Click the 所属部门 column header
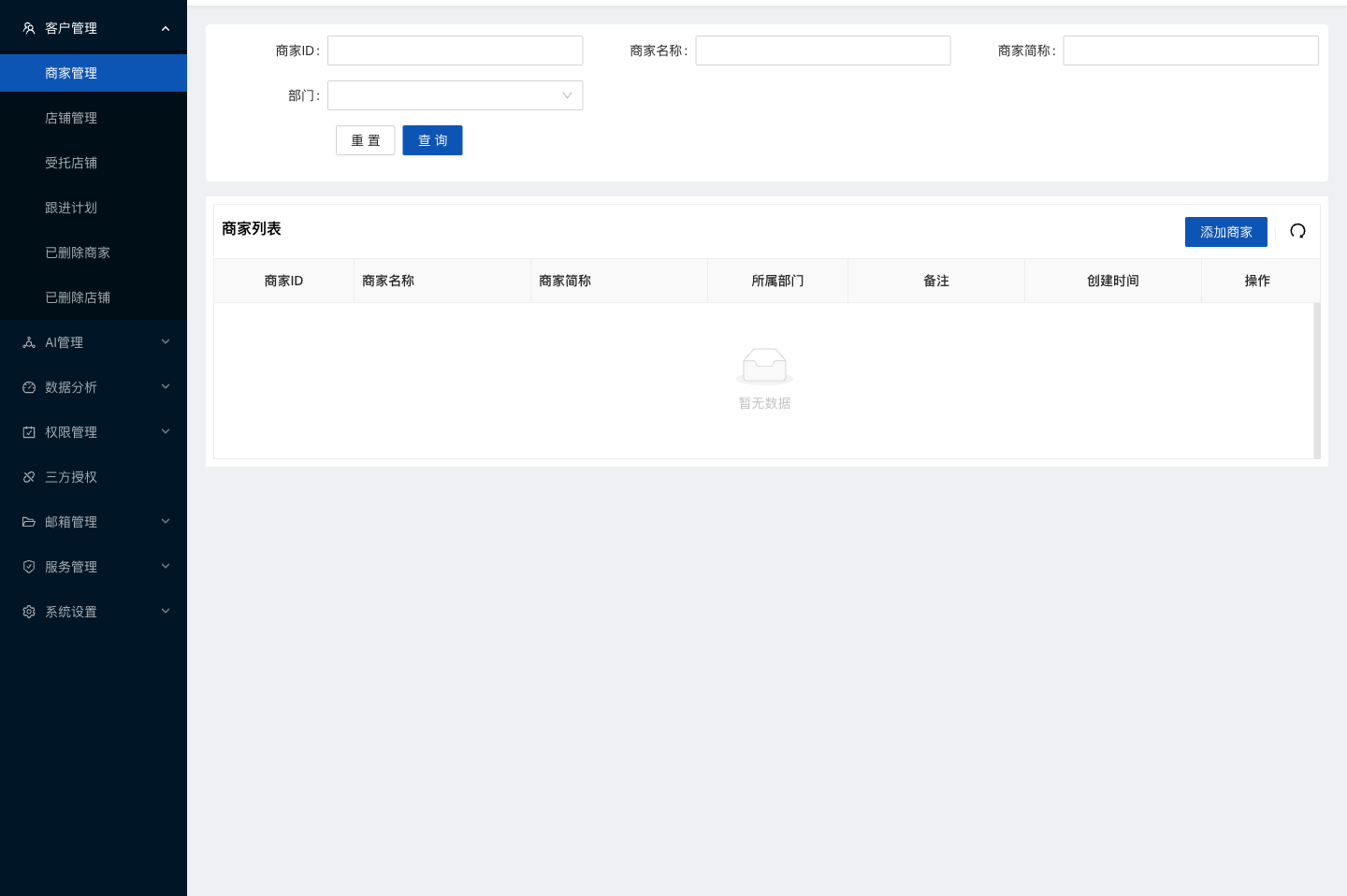 click(777, 281)
